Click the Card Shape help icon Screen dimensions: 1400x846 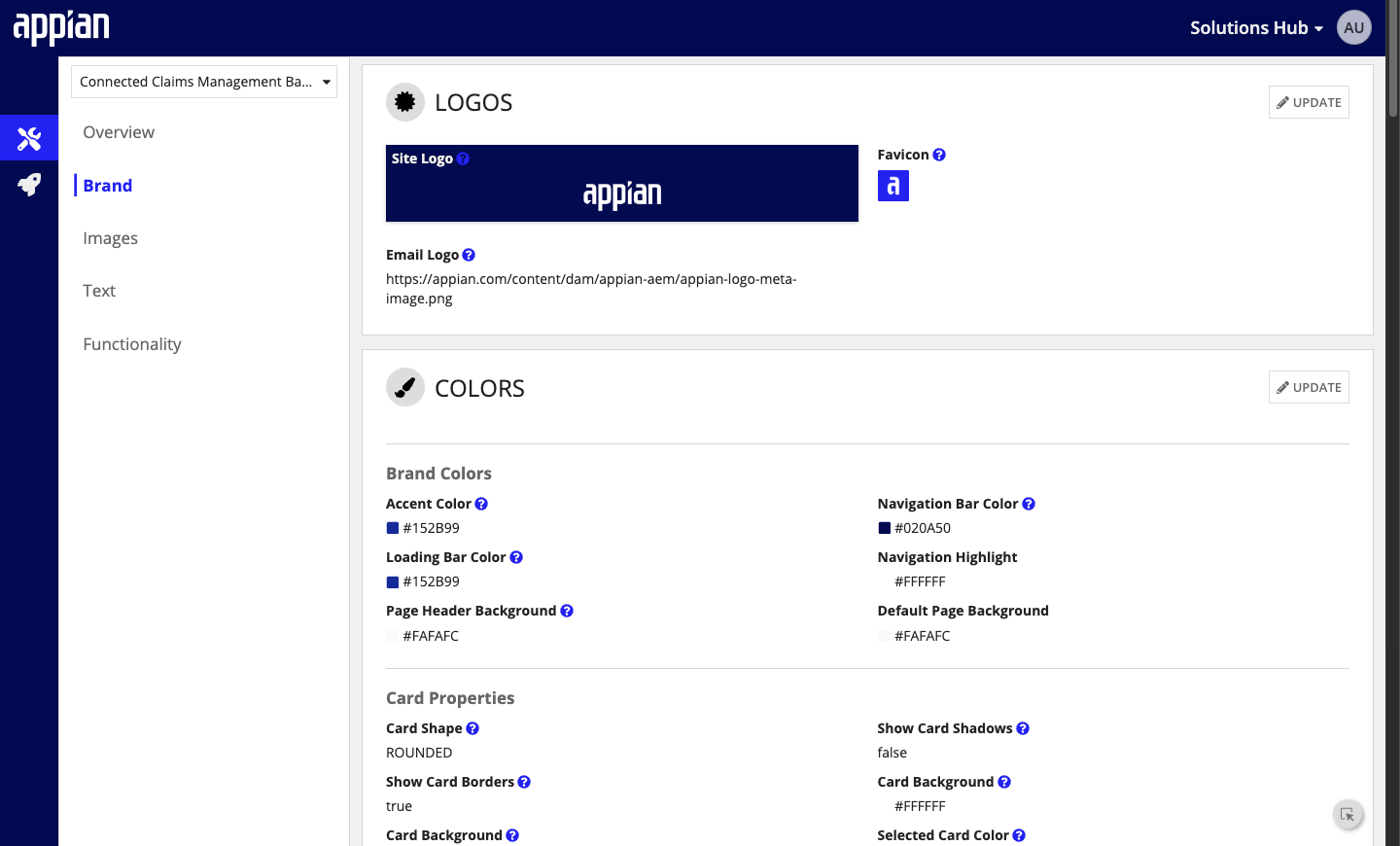click(x=472, y=728)
